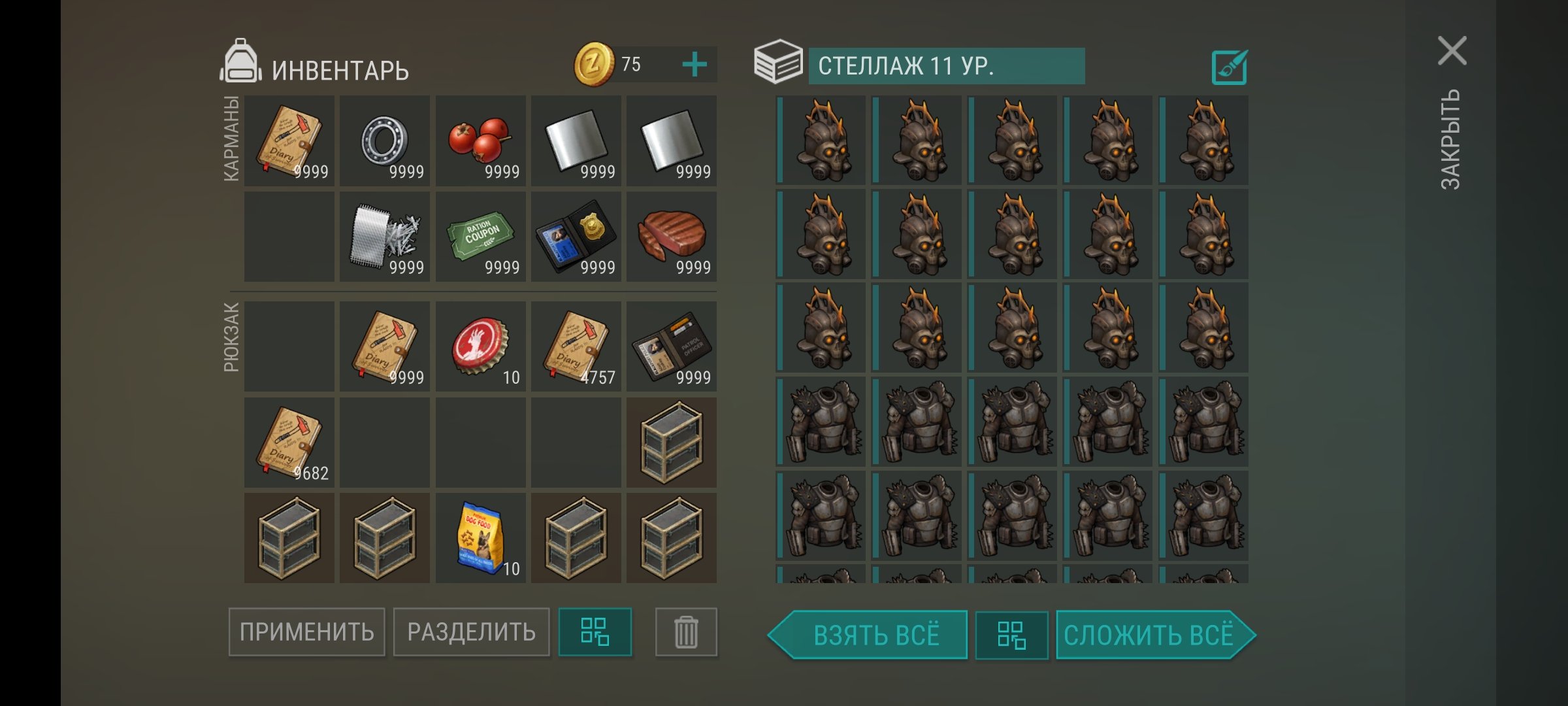Viewport: 1568px width, 706px height.
Task: Open the rename shelf edit icon
Action: pyautogui.click(x=1229, y=67)
